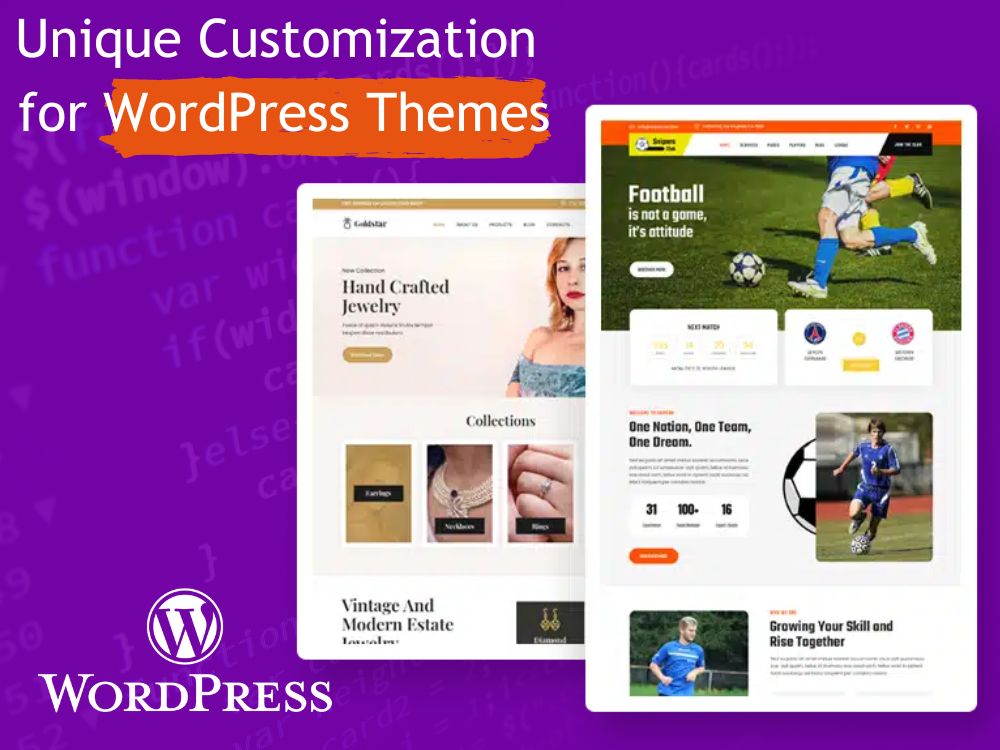Click 'One Nation, One Team, One Dream.' heading
Image resolution: width=1000 pixels, height=750 pixels.
click(x=690, y=434)
